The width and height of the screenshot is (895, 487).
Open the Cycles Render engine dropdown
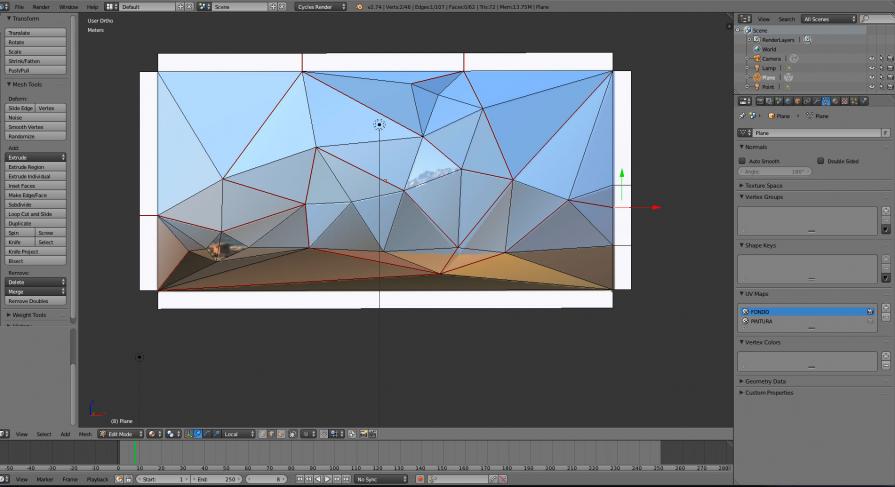[321, 7]
